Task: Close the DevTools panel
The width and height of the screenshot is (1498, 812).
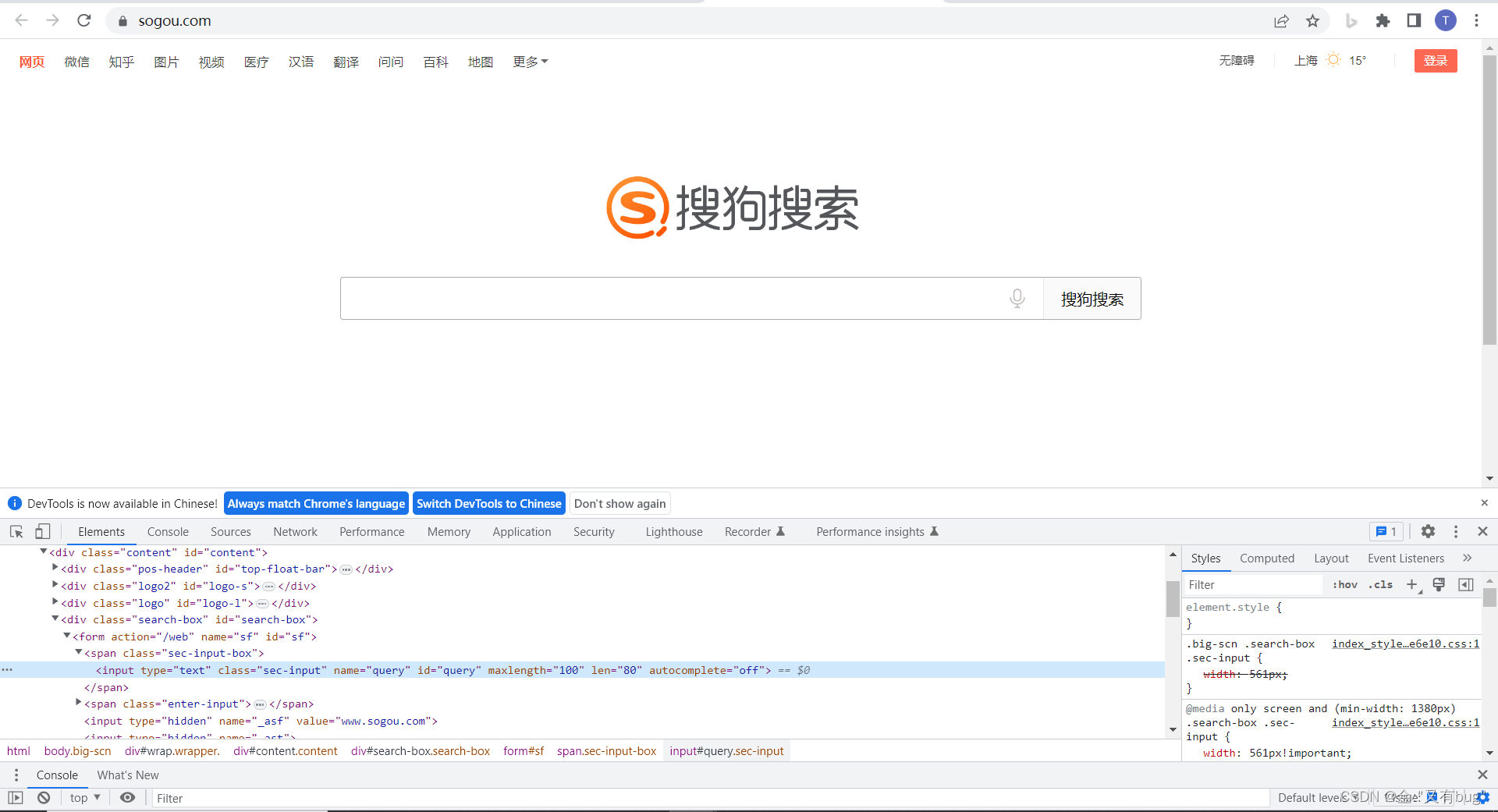Action: pos(1483,531)
